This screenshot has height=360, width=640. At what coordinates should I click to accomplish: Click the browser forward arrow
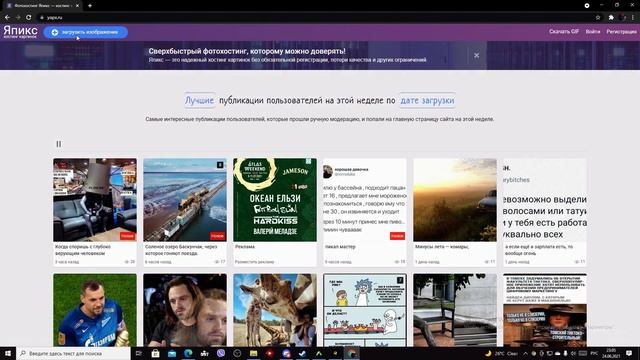click(18, 18)
